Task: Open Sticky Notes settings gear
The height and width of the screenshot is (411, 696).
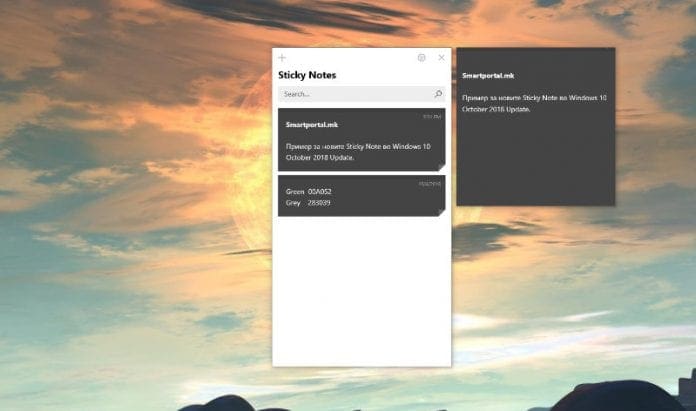Action: (x=422, y=58)
